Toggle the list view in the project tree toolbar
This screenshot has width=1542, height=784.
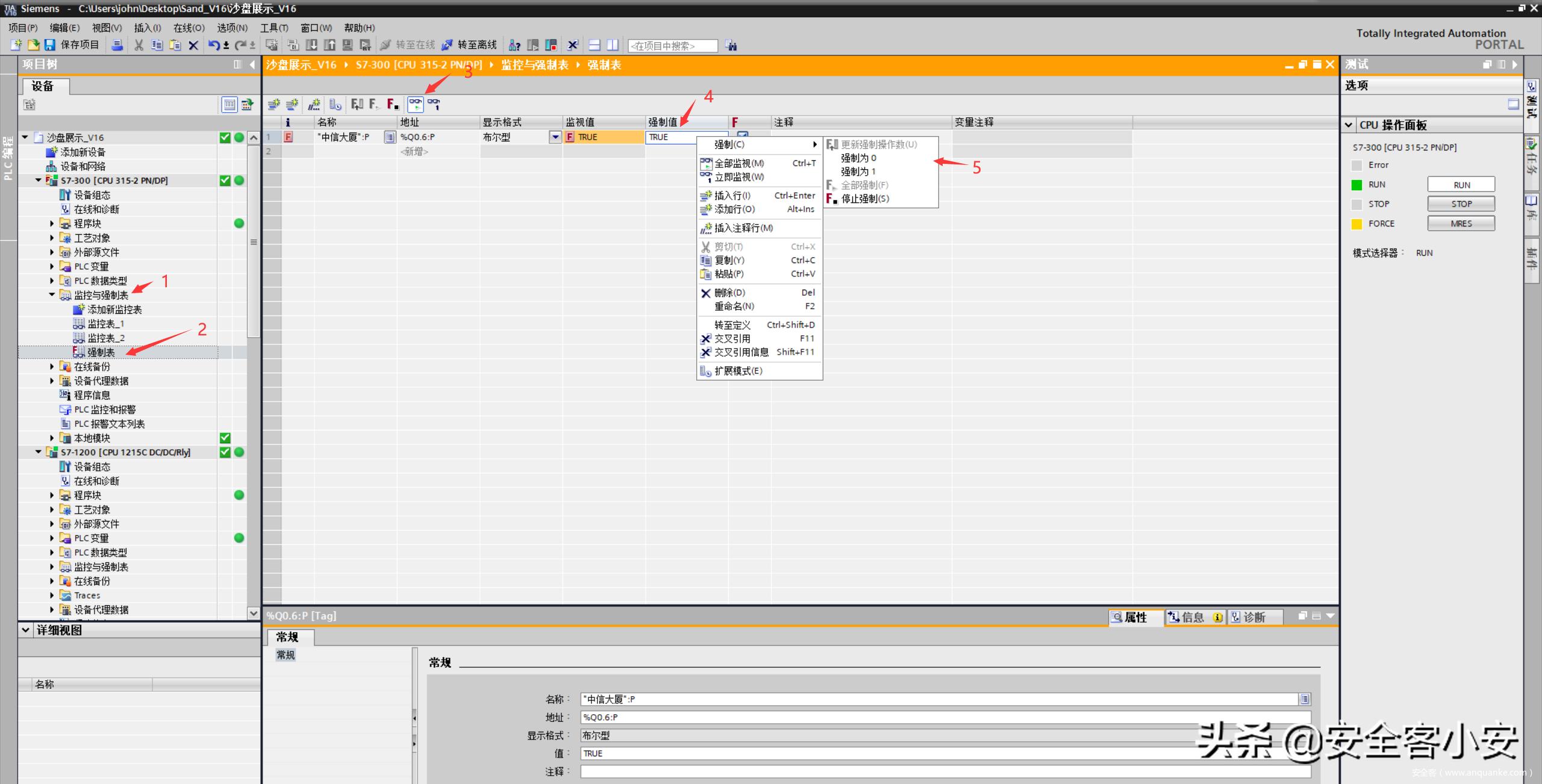pyautogui.click(x=229, y=105)
